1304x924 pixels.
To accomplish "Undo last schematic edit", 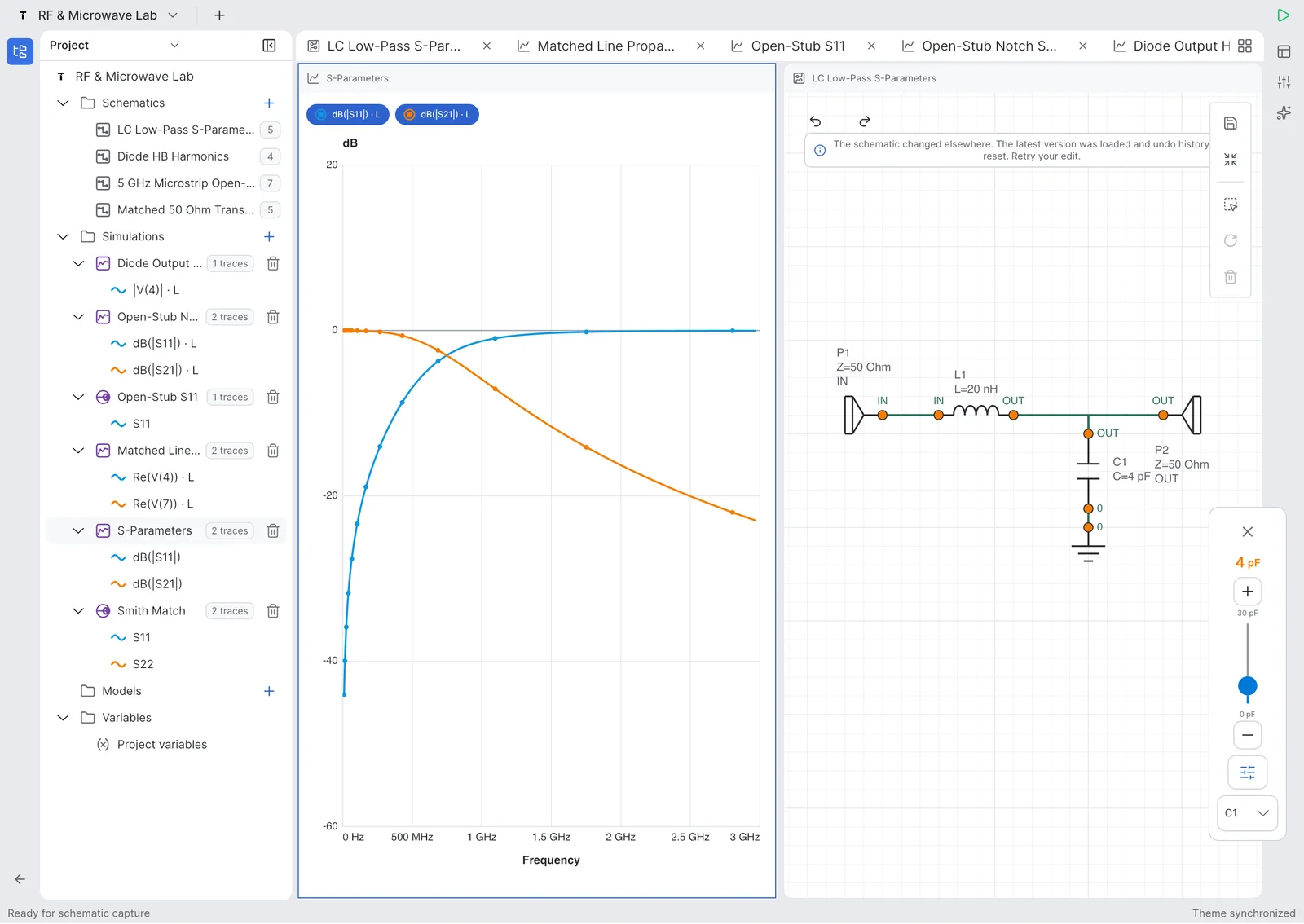I will (x=815, y=121).
